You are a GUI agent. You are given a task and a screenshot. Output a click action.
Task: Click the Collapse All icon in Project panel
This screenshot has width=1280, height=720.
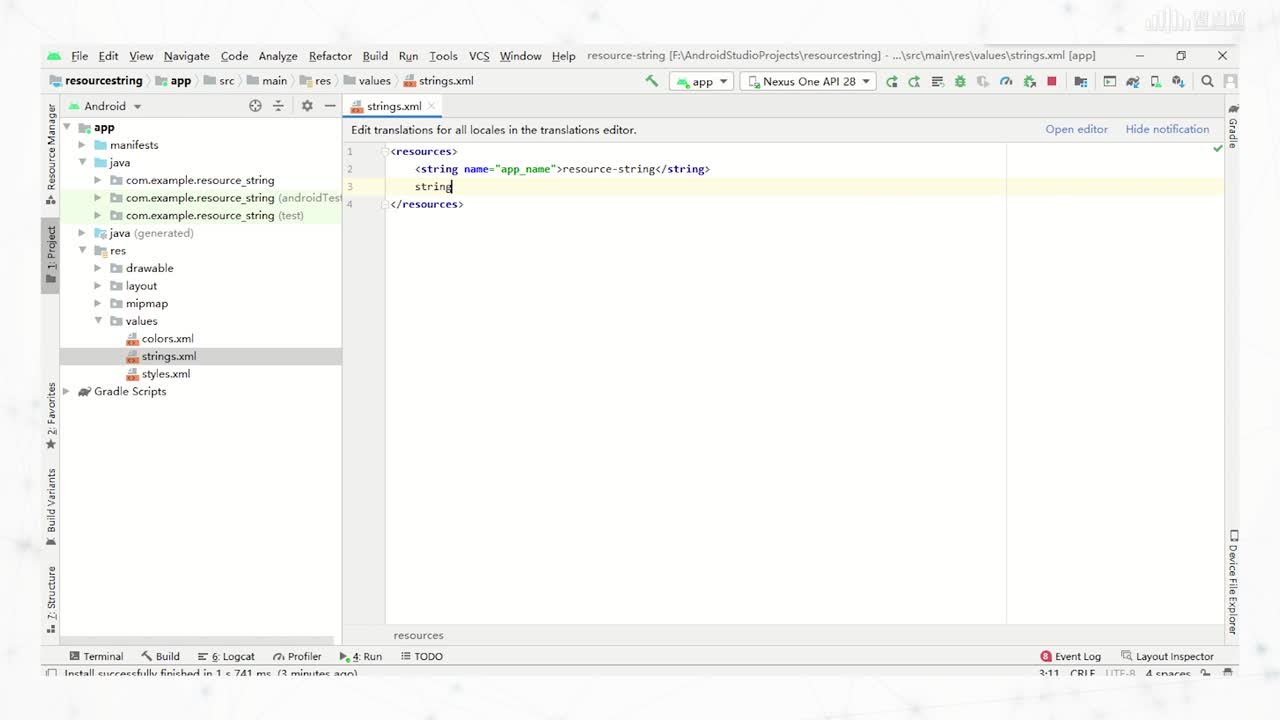tap(278, 106)
